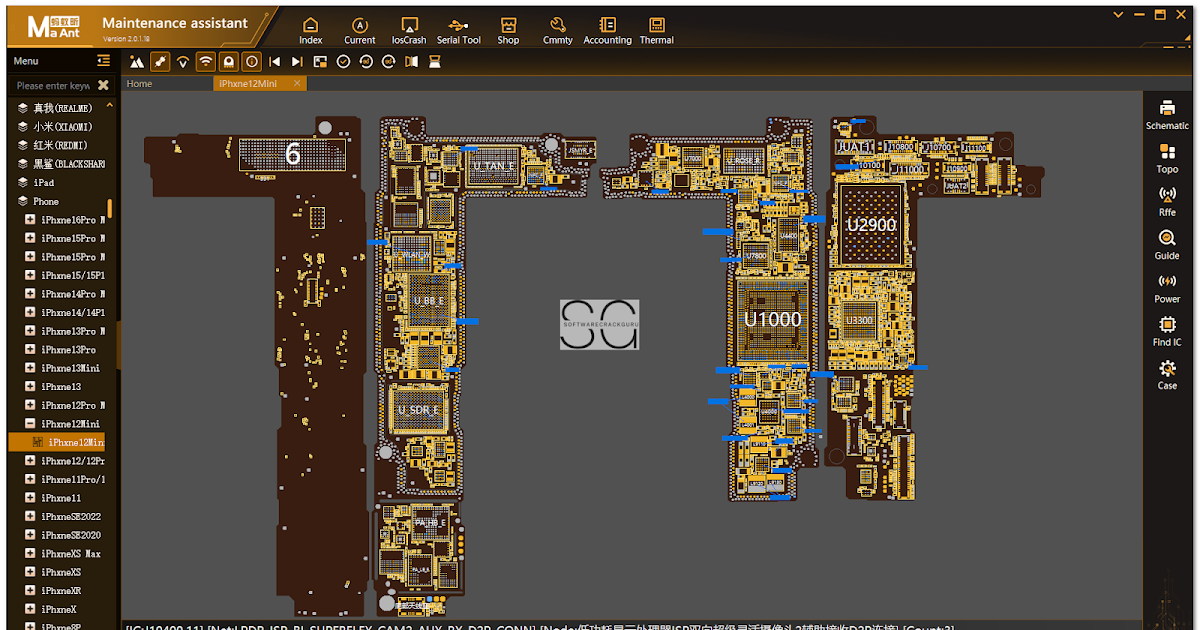Expand the iPhxneSE2022 tree node
1200x630 pixels.
30,517
